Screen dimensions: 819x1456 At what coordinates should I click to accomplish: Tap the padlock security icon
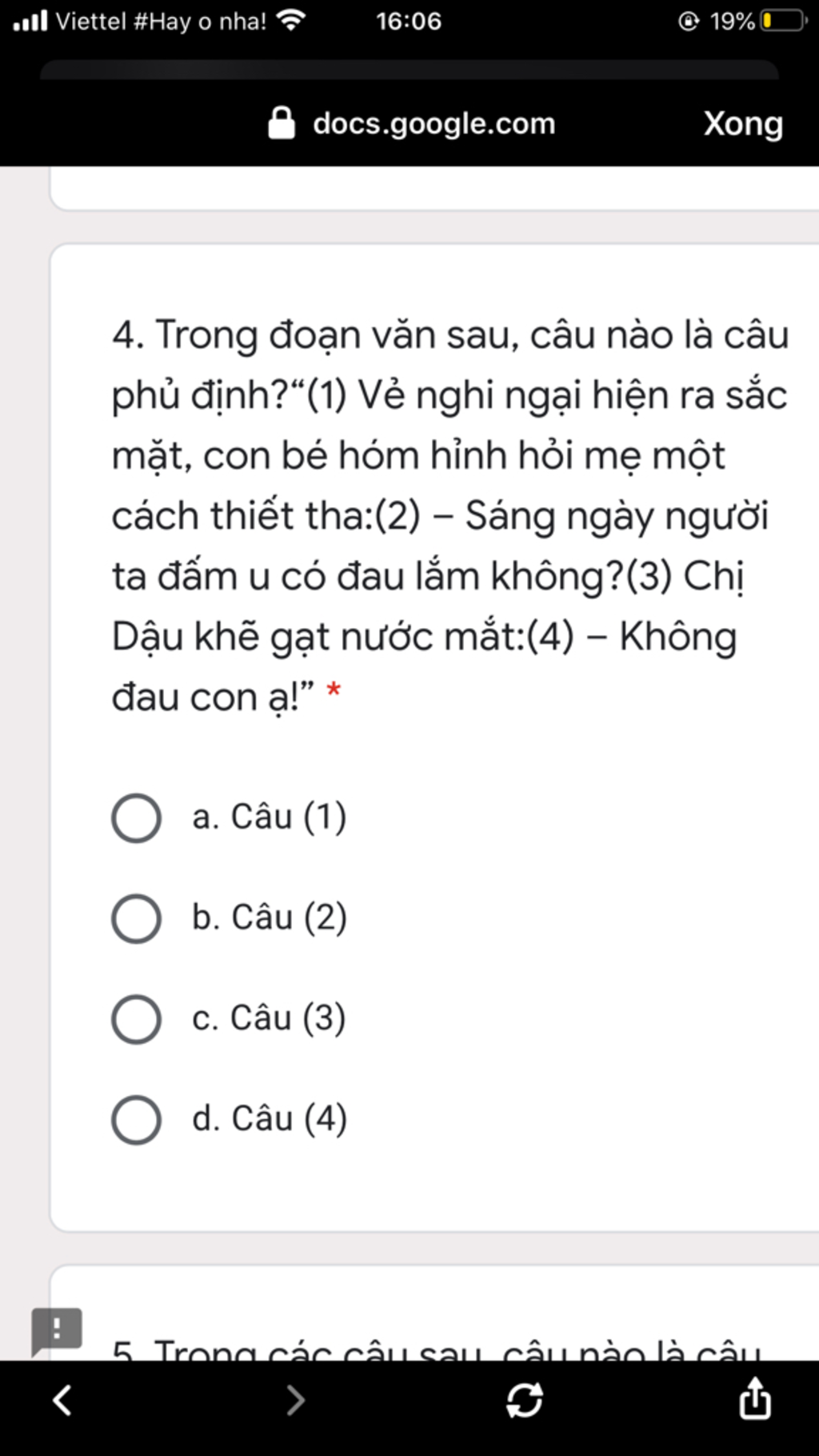click(x=281, y=124)
